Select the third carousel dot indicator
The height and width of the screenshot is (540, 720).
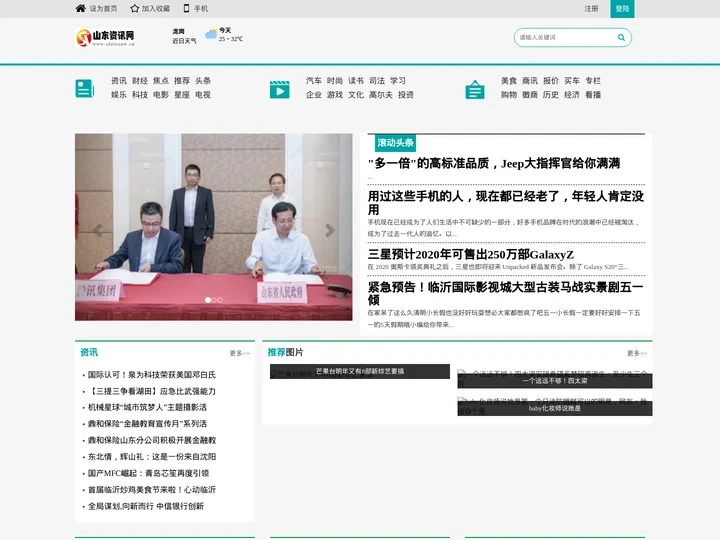pyautogui.click(x=220, y=300)
